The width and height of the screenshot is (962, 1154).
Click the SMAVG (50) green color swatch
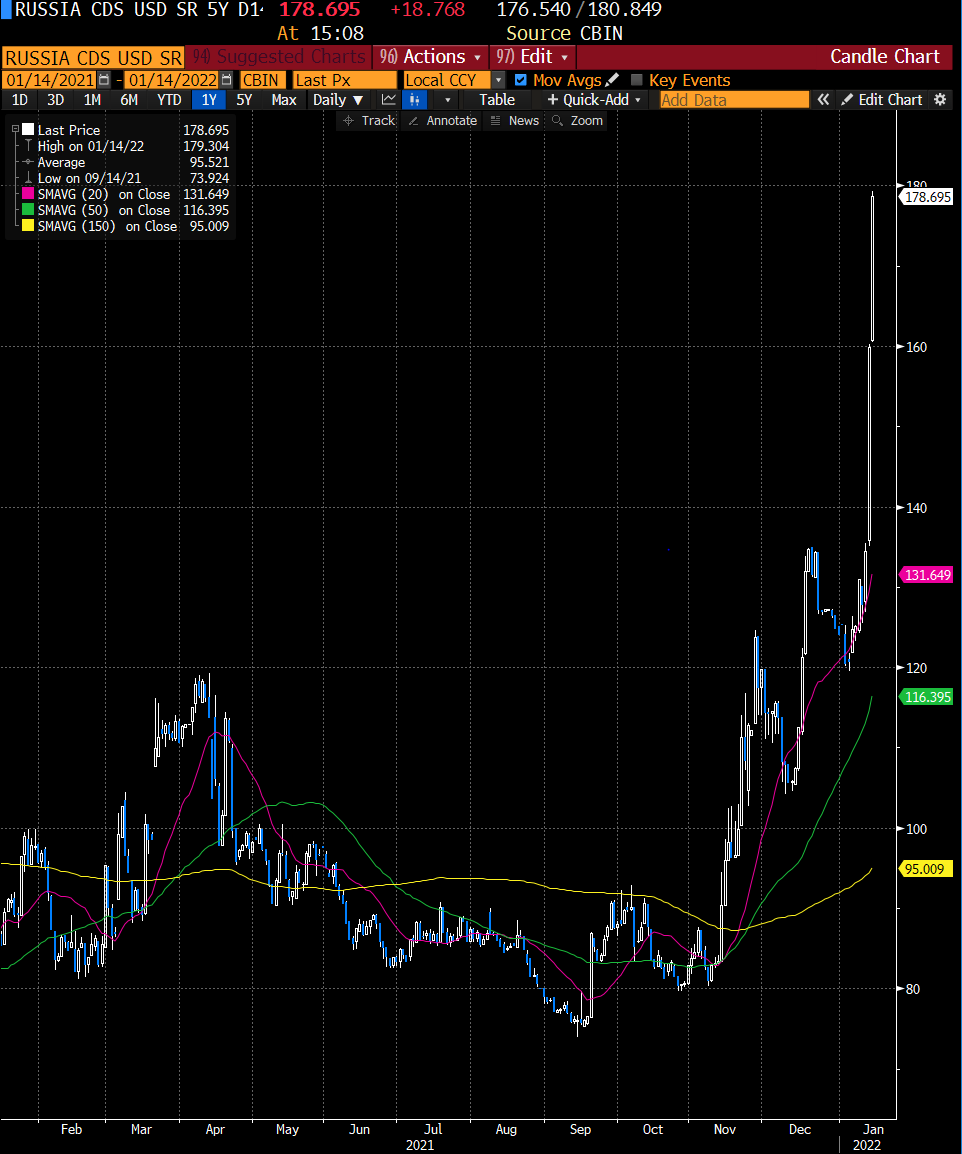[x=28, y=210]
